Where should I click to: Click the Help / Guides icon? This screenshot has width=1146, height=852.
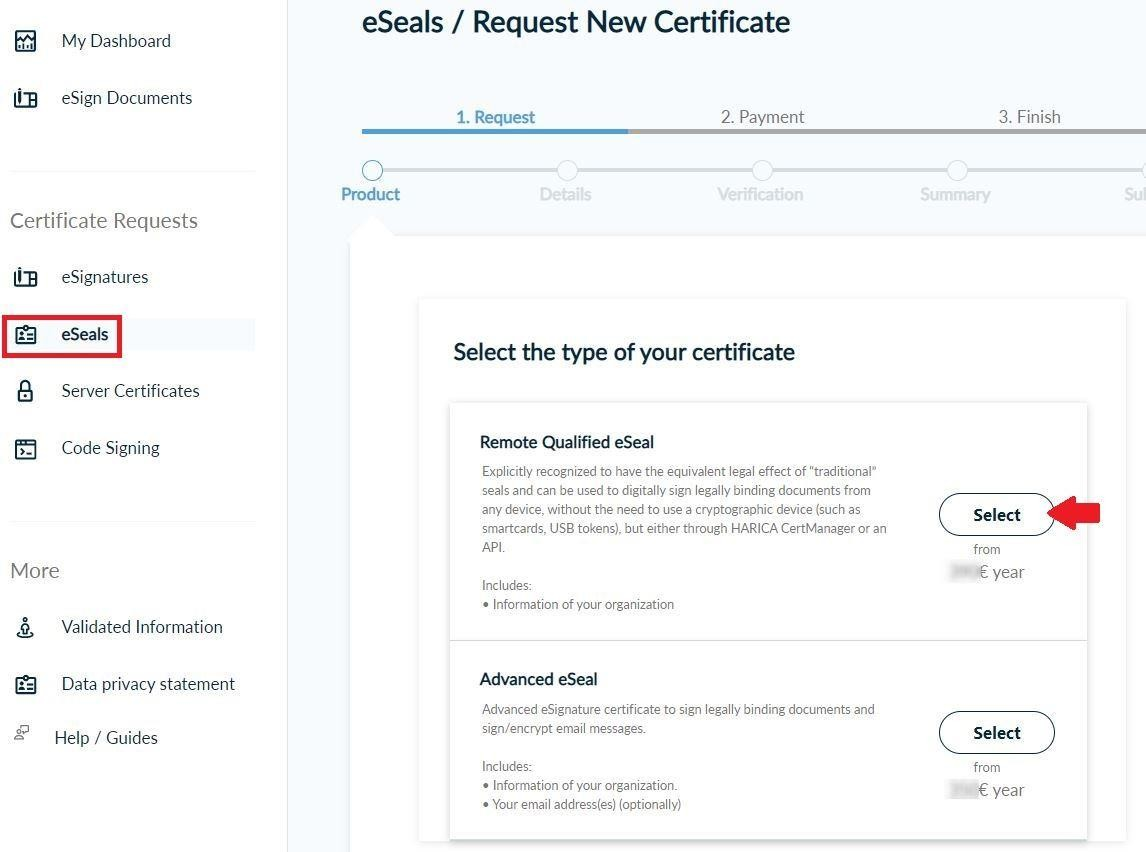(x=22, y=737)
